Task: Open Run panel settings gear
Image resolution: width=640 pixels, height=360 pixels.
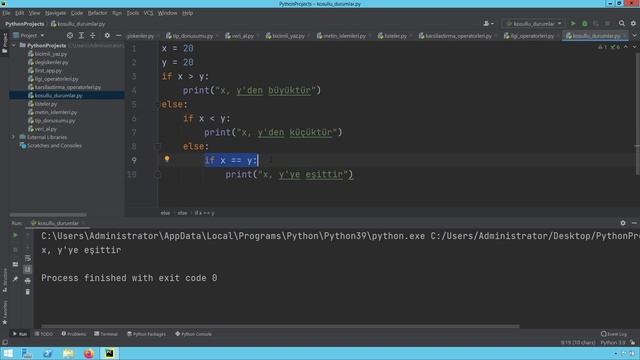Action: point(623,223)
